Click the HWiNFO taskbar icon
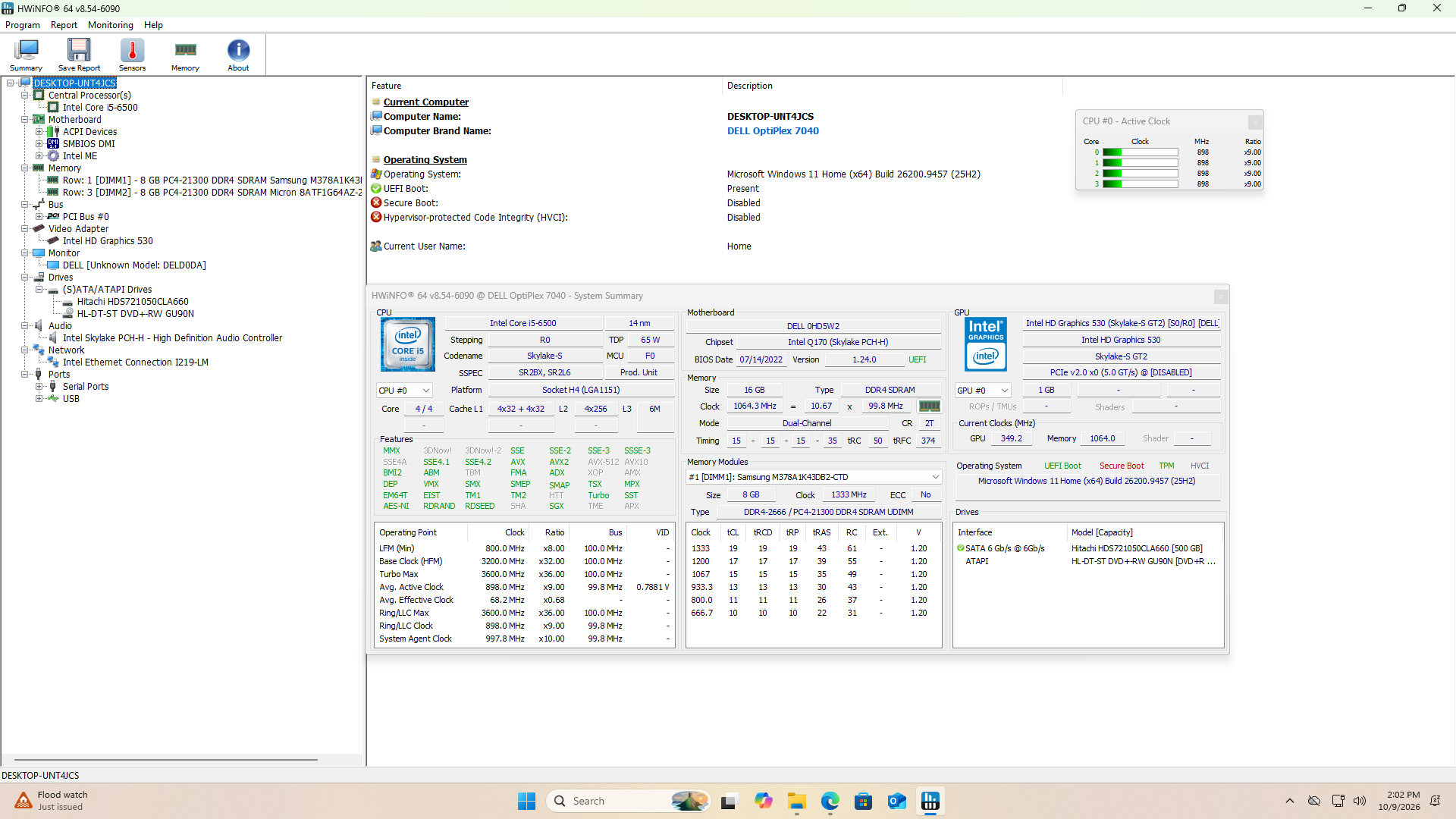The height and width of the screenshot is (819, 1456). (x=930, y=801)
